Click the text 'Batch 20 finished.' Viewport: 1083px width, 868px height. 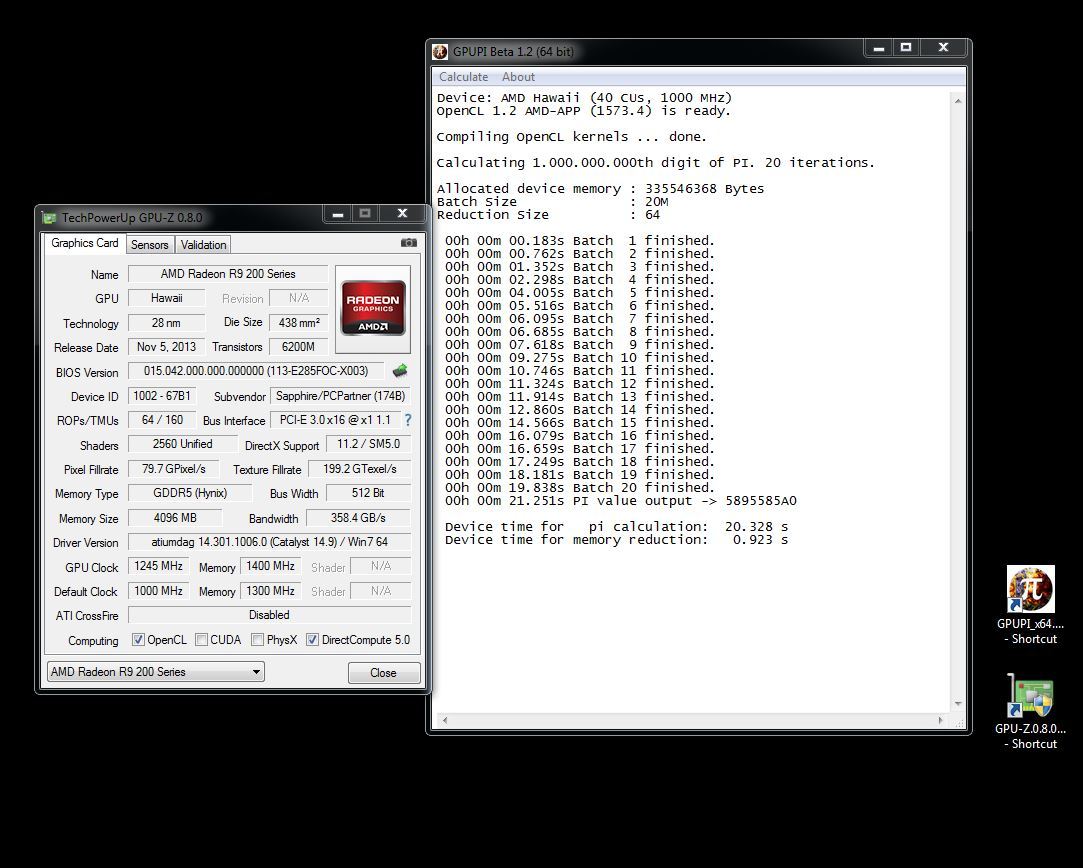point(644,488)
